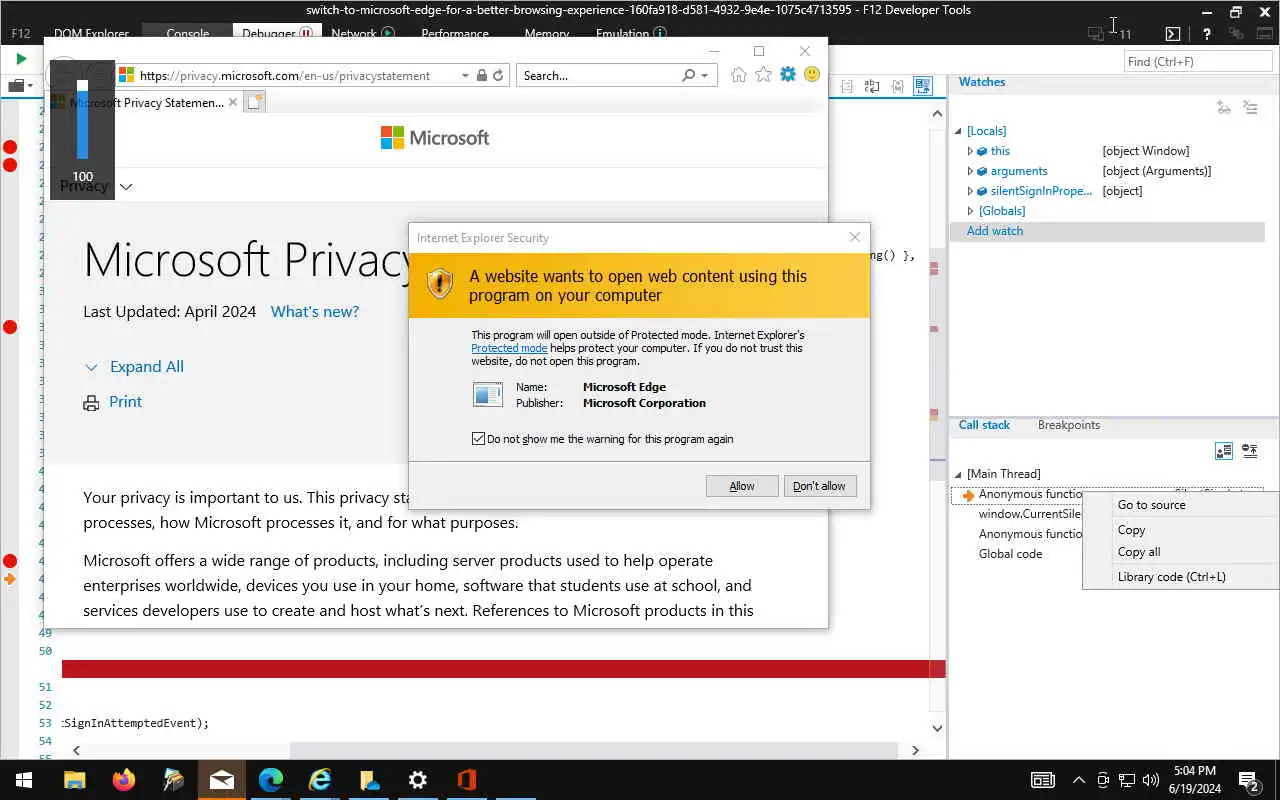Viewport: 1280px width, 800px height.
Task: Open the address bar URL dropdown arrow
Action: point(465,75)
